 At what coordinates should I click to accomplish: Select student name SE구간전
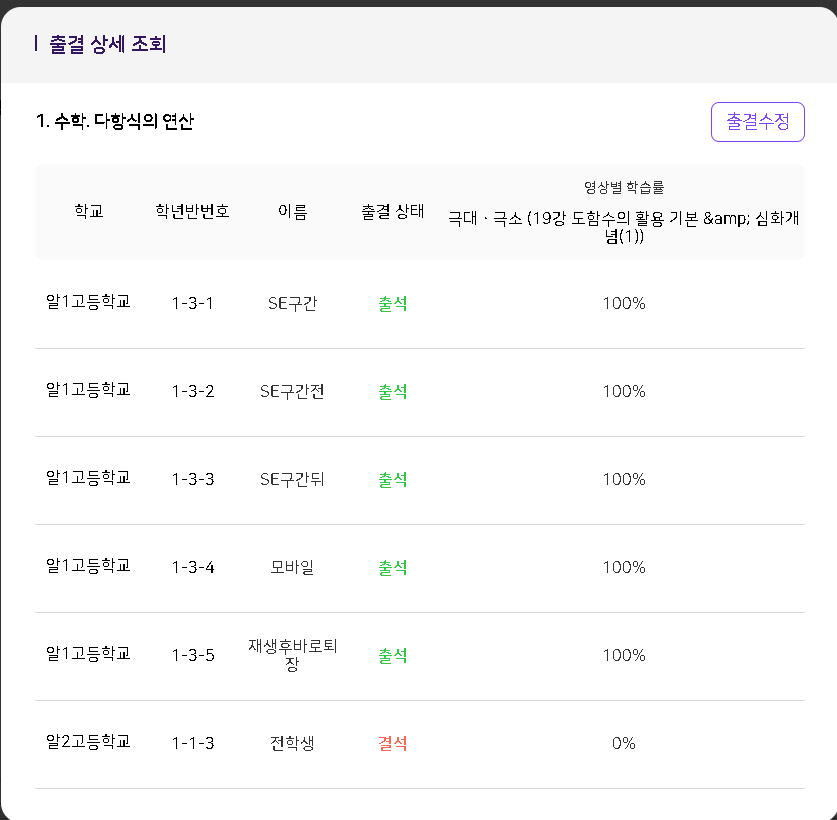tap(293, 392)
